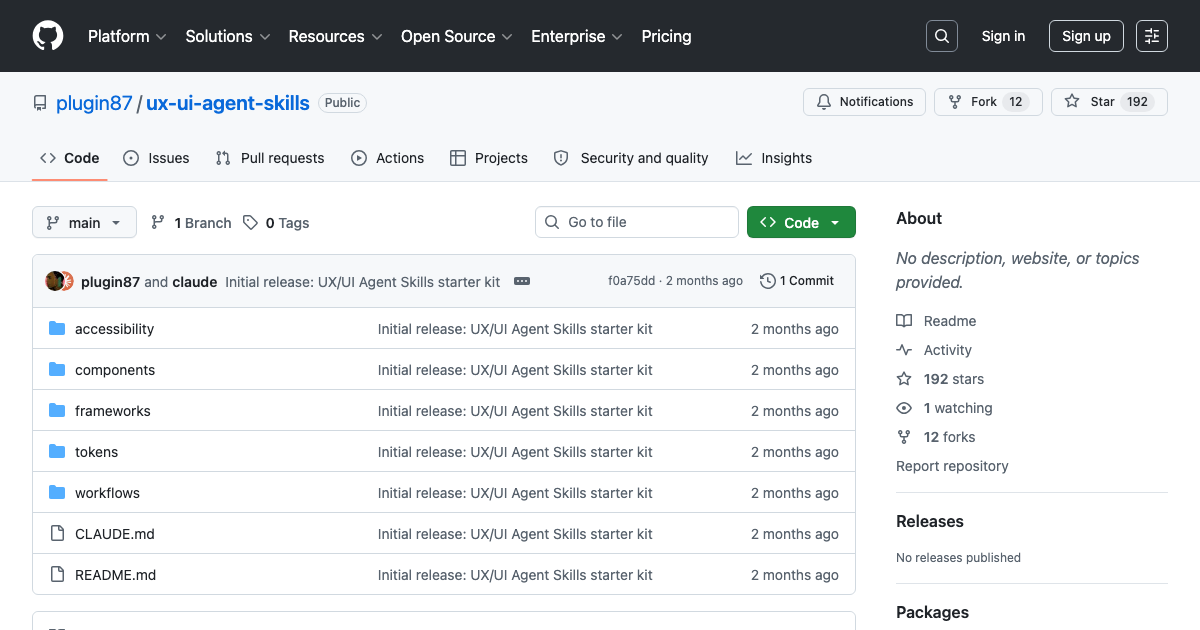Go to the Pricing page
The height and width of the screenshot is (630, 1200).
[666, 36]
